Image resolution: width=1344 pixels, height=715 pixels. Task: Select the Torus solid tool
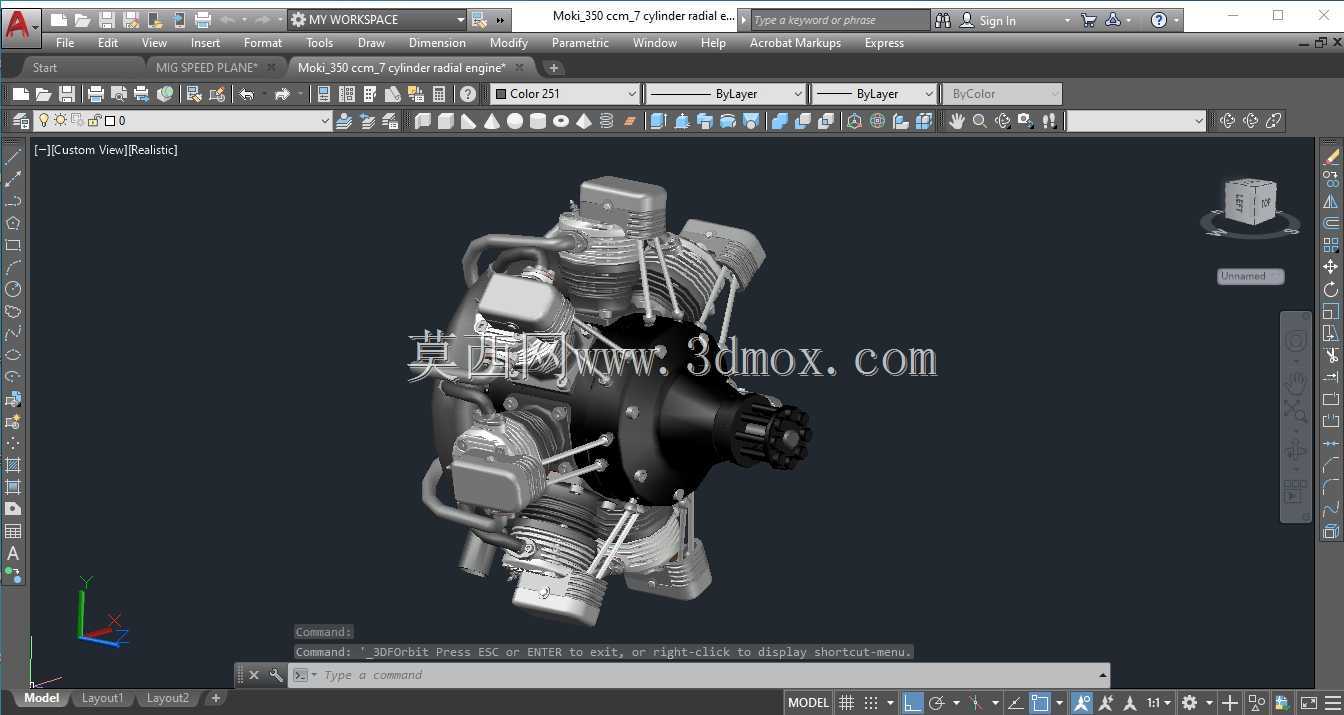point(561,121)
